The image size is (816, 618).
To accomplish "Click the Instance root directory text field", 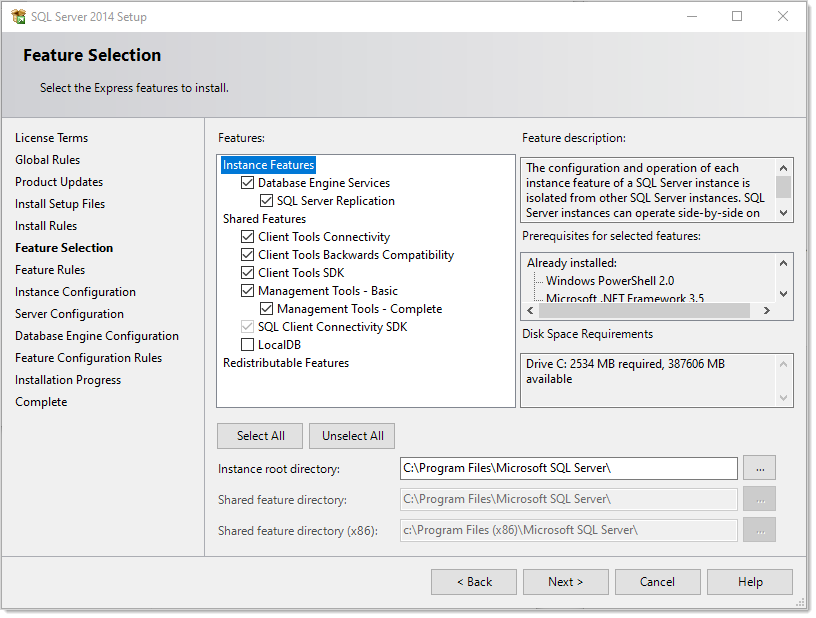I will (568, 468).
